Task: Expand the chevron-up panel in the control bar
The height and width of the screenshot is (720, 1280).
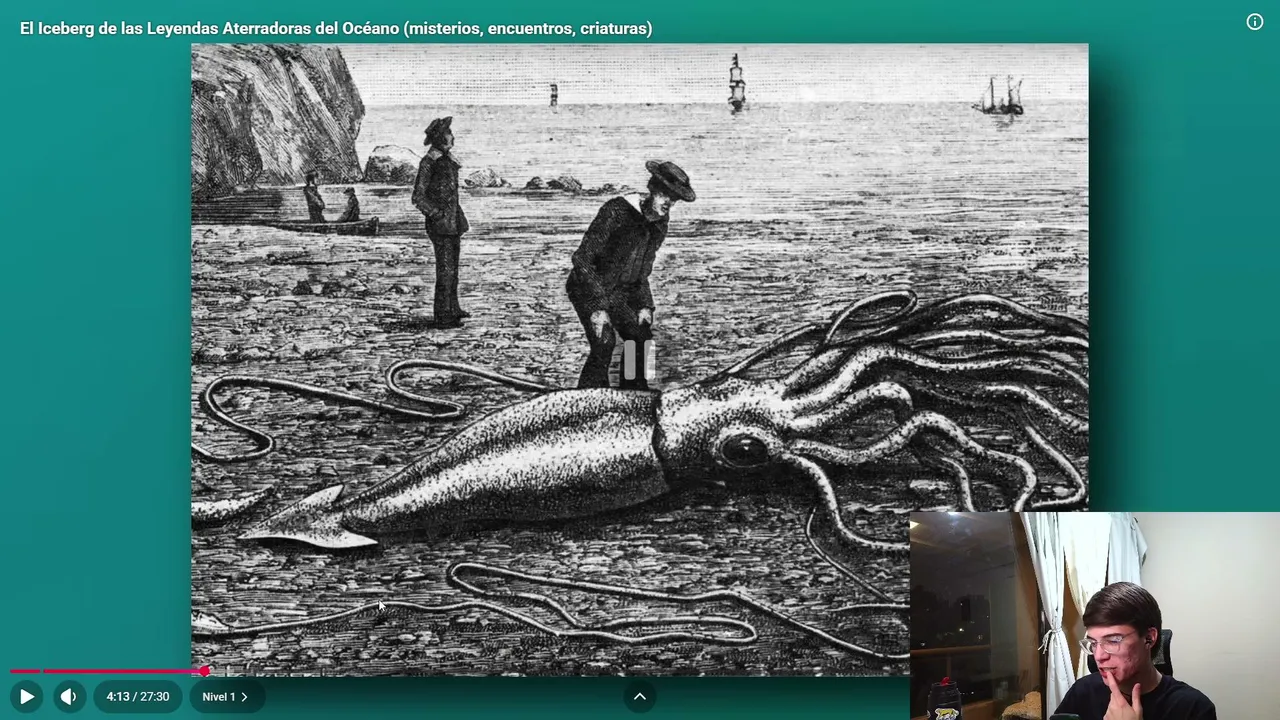Action: coord(640,697)
